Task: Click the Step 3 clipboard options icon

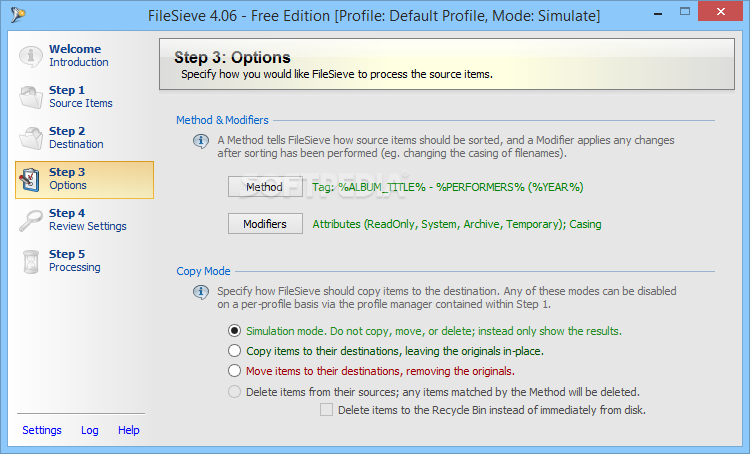Action: pyautogui.click(x=30, y=180)
